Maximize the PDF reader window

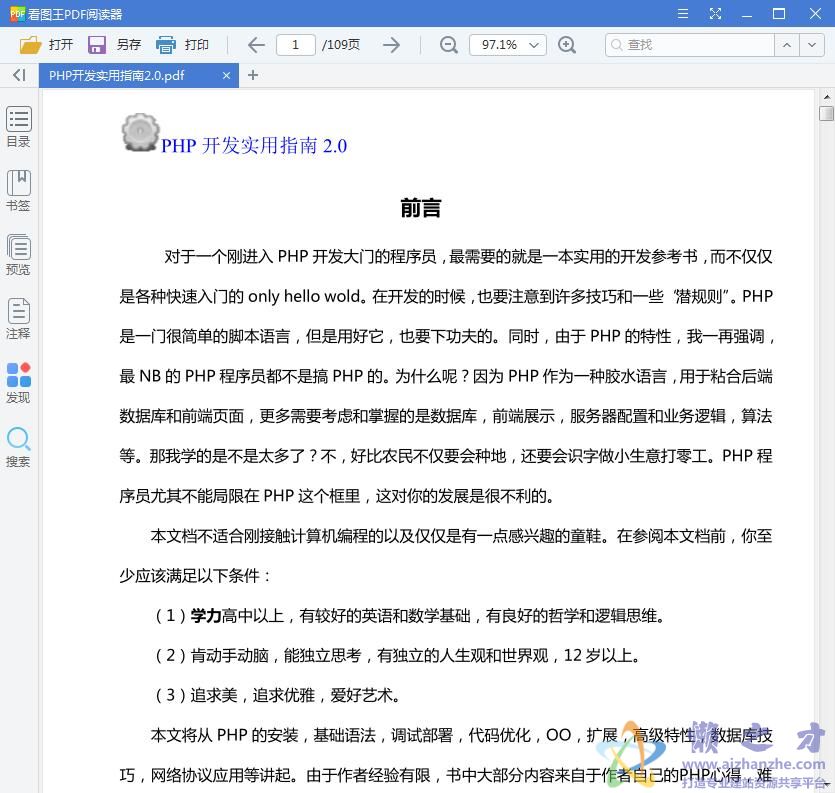pyautogui.click(x=779, y=14)
